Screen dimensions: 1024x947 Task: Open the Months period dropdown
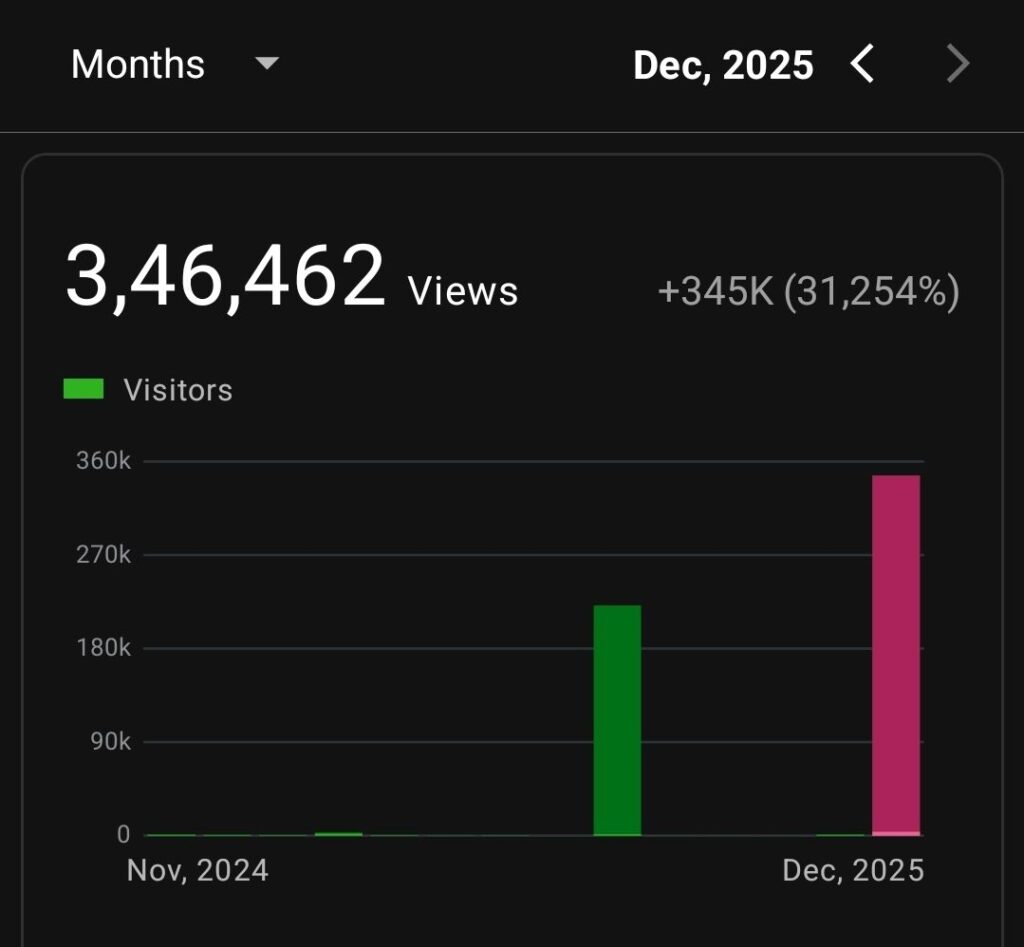tap(138, 65)
